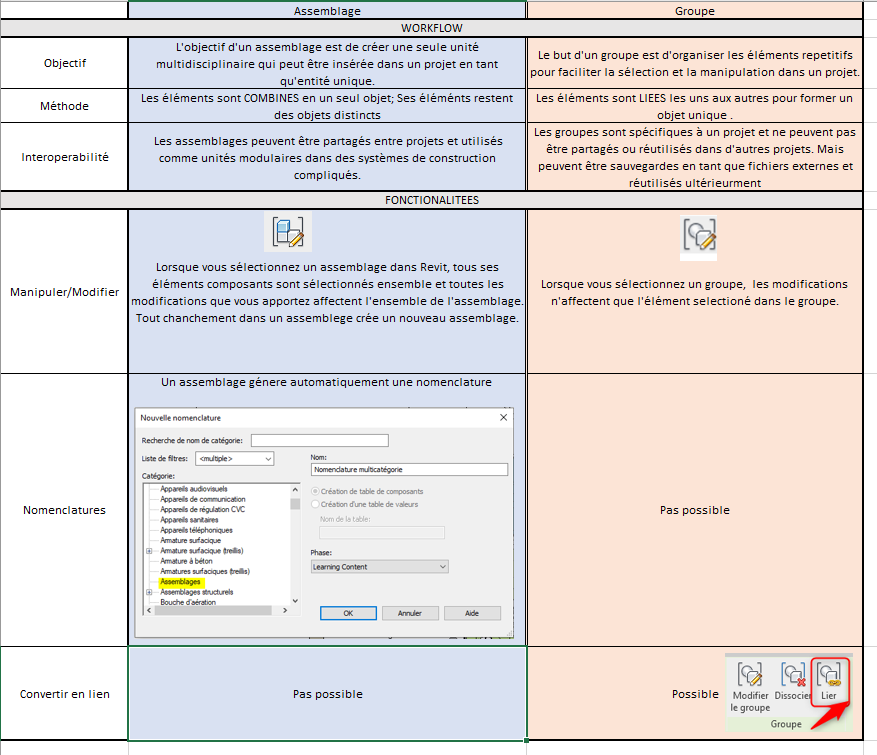This screenshot has width=877, height=755.
Task: Click the Lier icon highlighted in red
Action: [829, 676]
